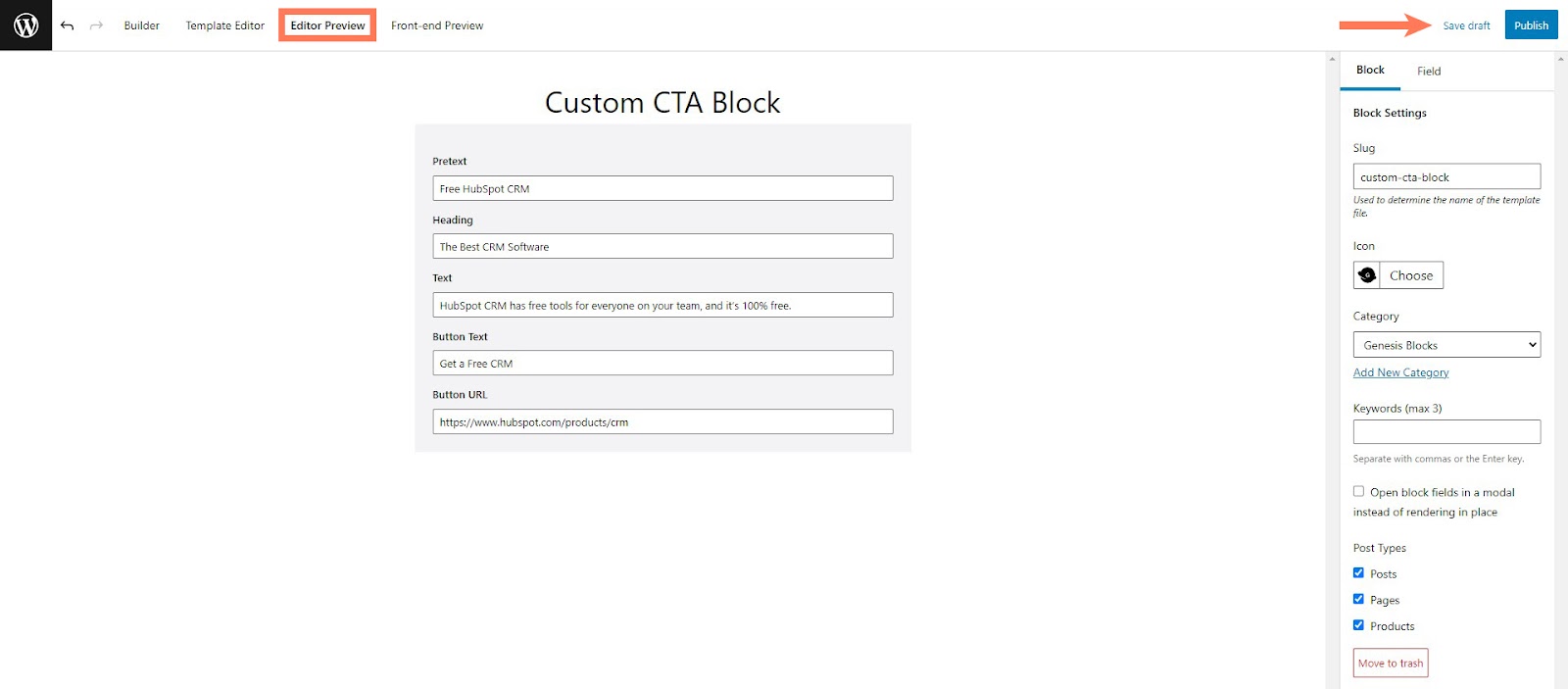Click the WordPress logo in the top corner

coord(25,25)
